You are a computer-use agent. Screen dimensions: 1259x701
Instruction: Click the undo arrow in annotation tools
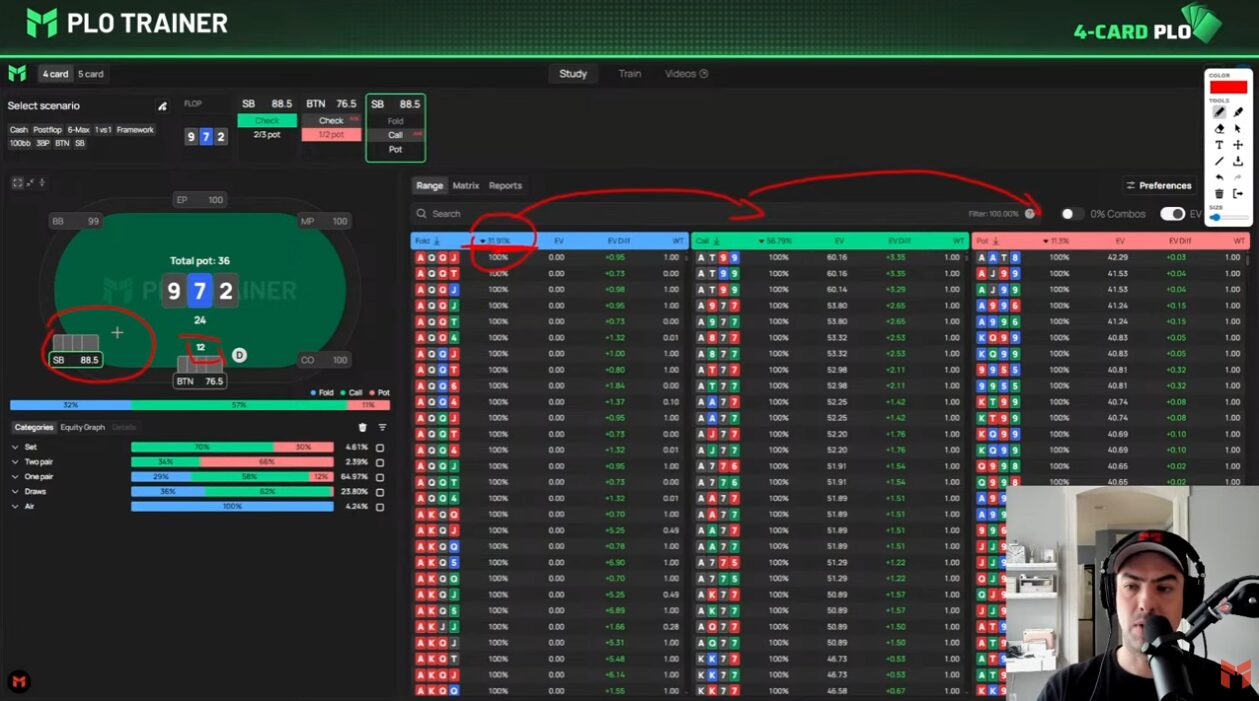(1219, 177)
